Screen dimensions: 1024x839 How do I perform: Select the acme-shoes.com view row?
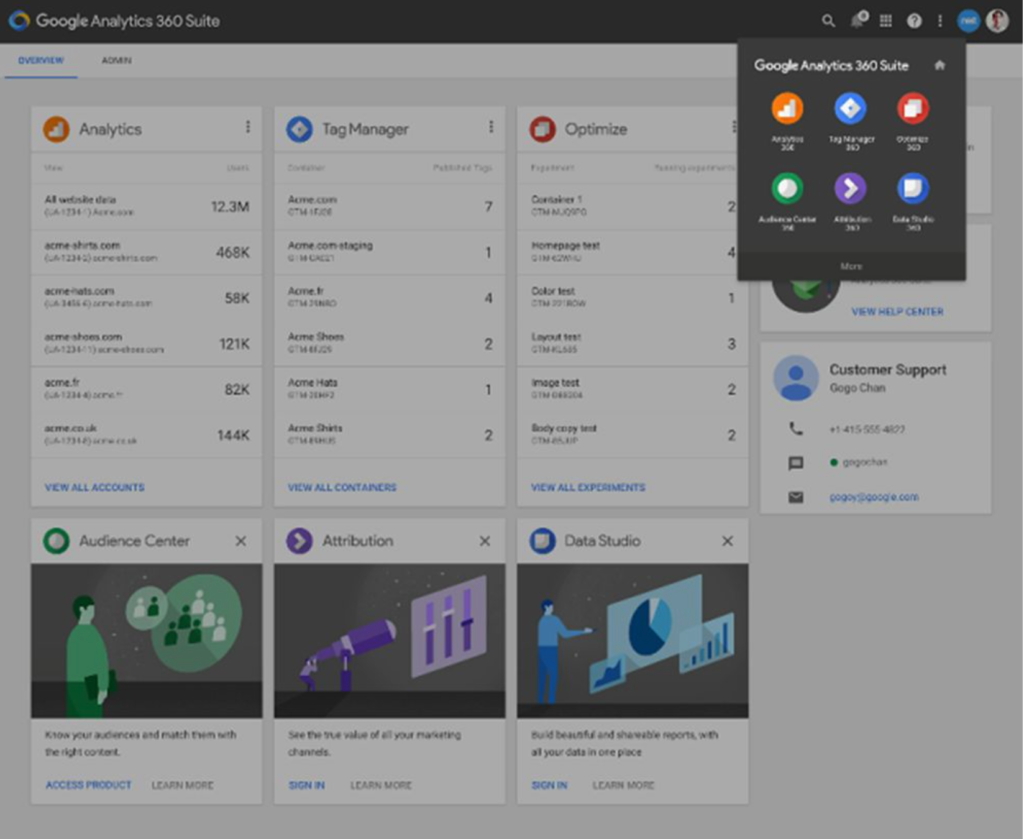(x=146, y=343)
